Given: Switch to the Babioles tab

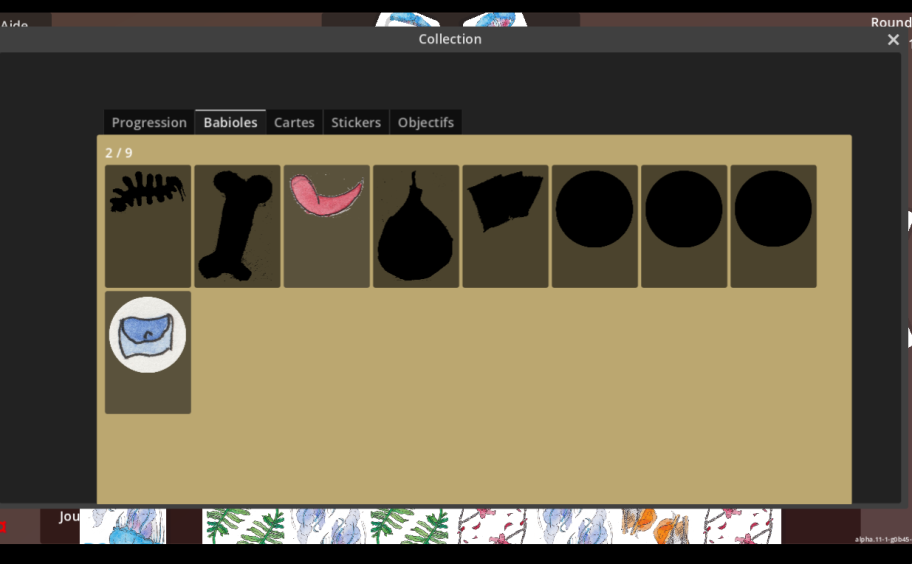Looking at the screenshot, I should pyautogui.click(x=230, y=122).
